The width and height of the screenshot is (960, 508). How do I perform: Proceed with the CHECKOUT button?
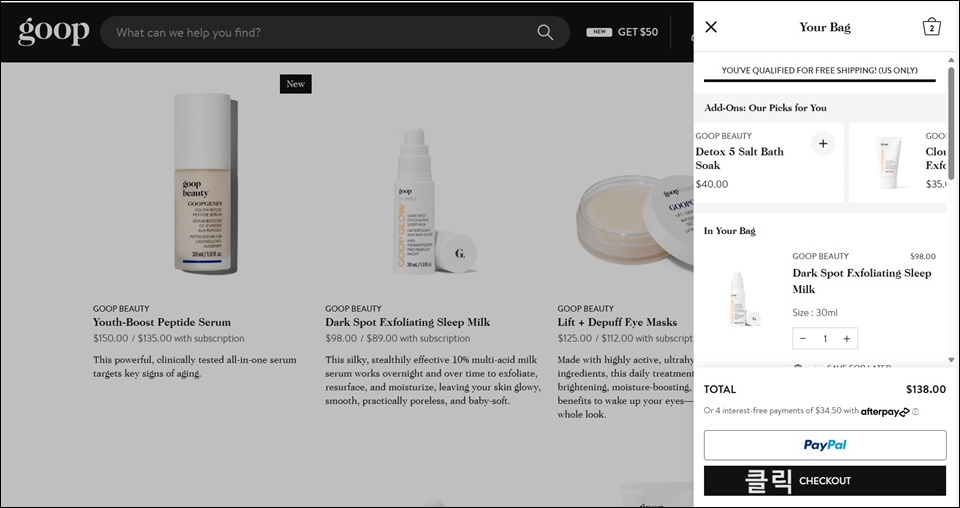click(x=825, y=480)
